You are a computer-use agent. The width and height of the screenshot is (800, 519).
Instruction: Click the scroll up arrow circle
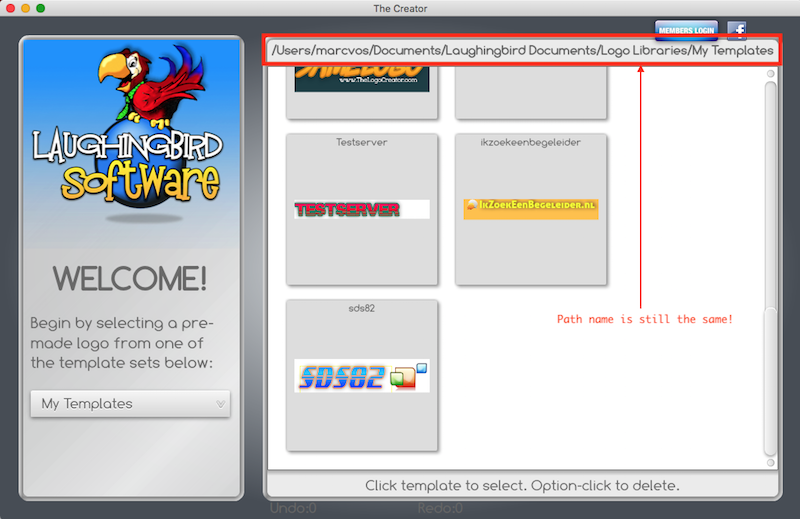pos(770,73)
